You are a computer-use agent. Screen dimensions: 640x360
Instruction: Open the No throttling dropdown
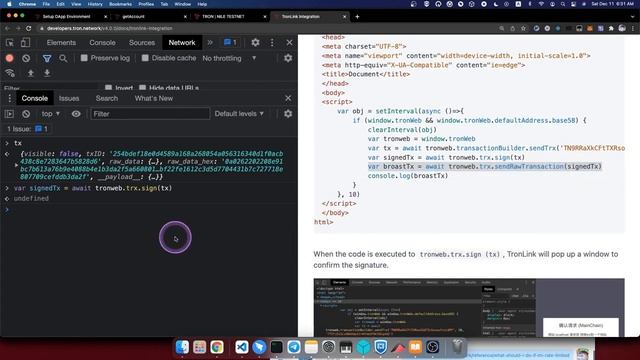click(229, 58)
